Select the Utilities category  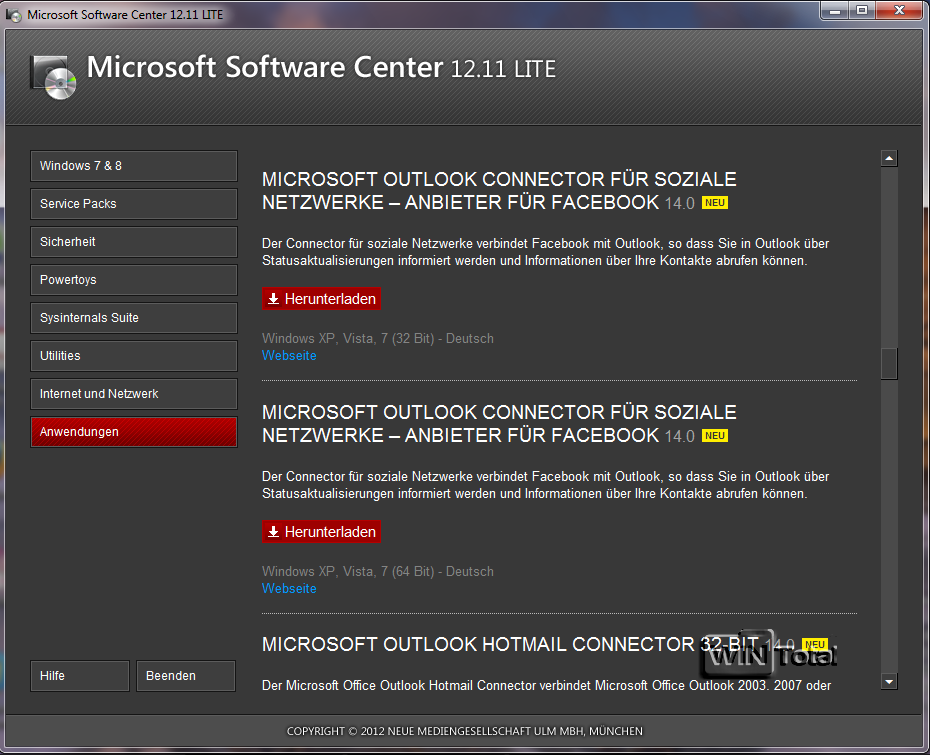coord(133,356)
